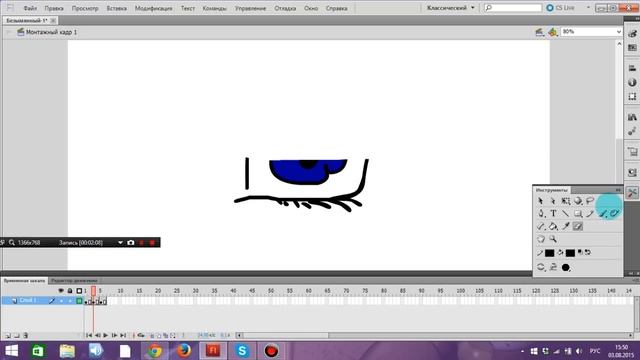Toggle lock all layers icon
640x360 pixels.
coord(70,291)
